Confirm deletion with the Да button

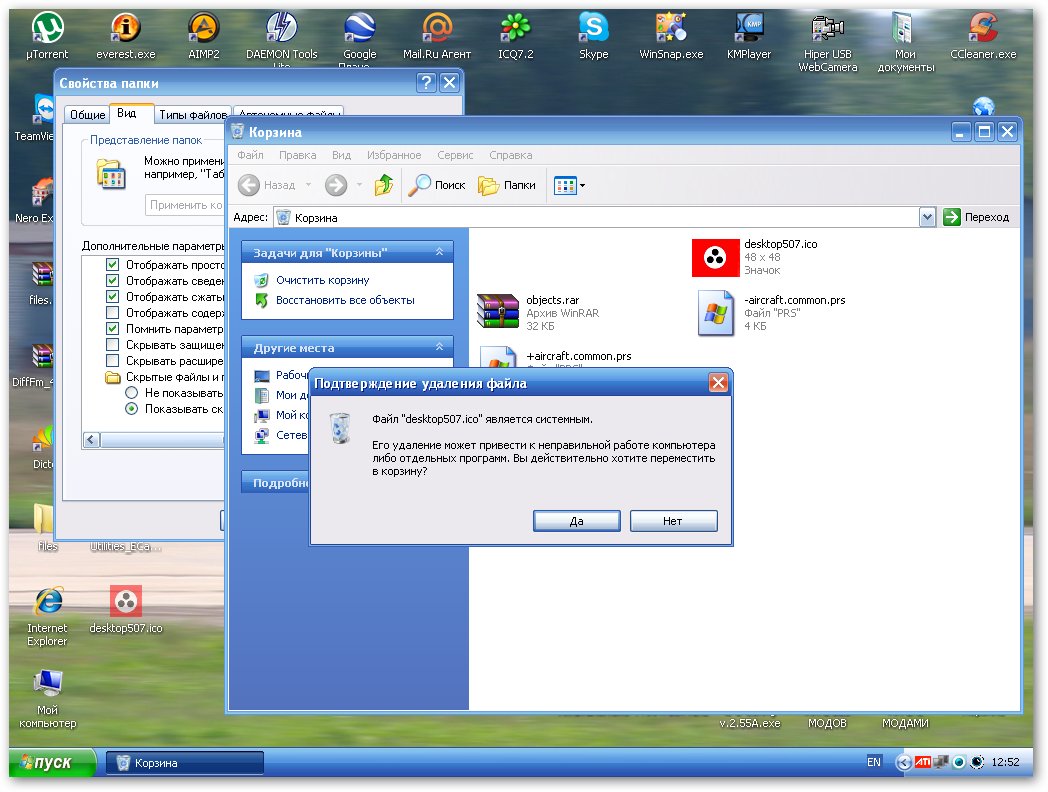tap(577, 521)
